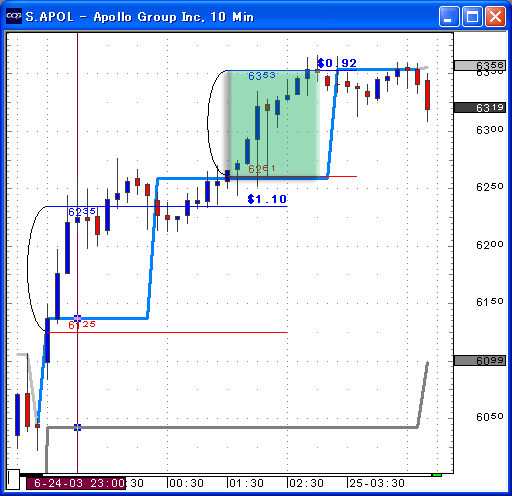Image resolution: width=512 pixels, height=496 pixels.
Task: Click the 6235 level label
Action: click(x=82, y=212)
